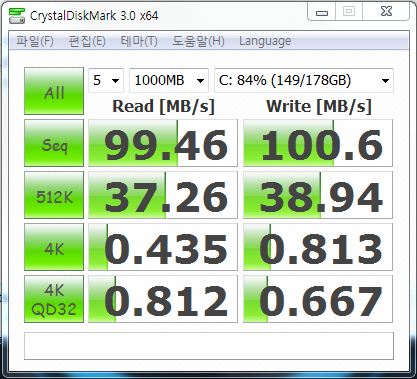Run all benchmarks with the All button
Screen dimensions: 417x379
pyautogui.click(x=54, y=91)
